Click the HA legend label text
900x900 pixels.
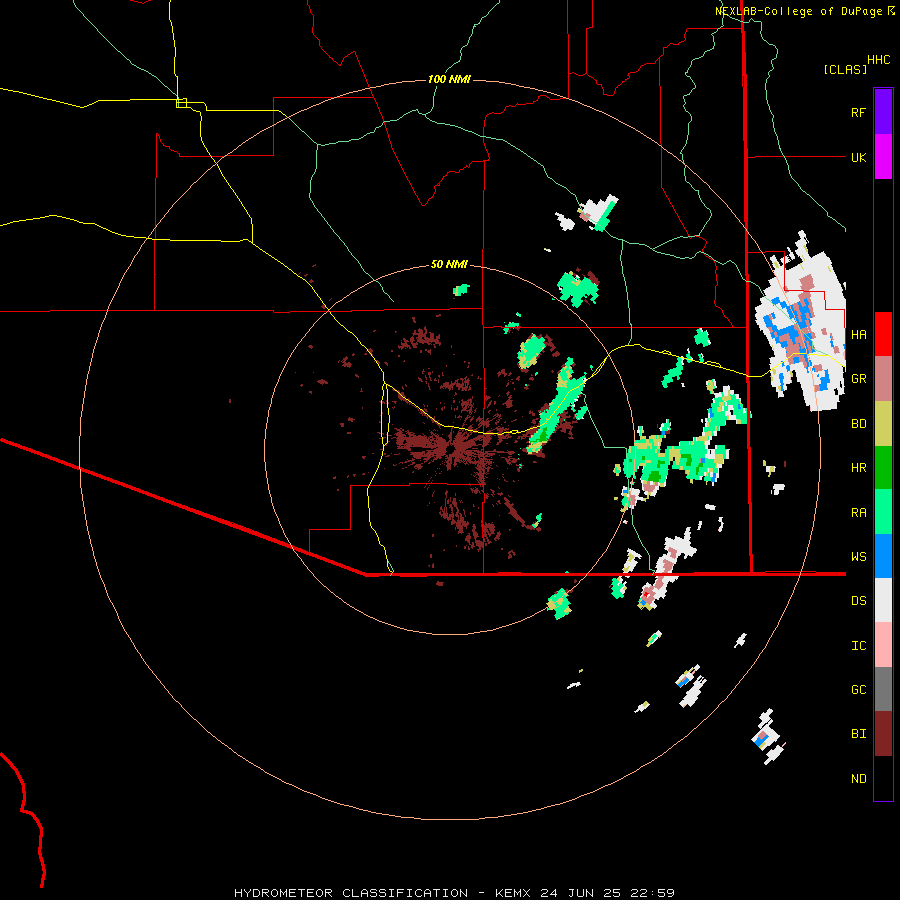[859, 335]
